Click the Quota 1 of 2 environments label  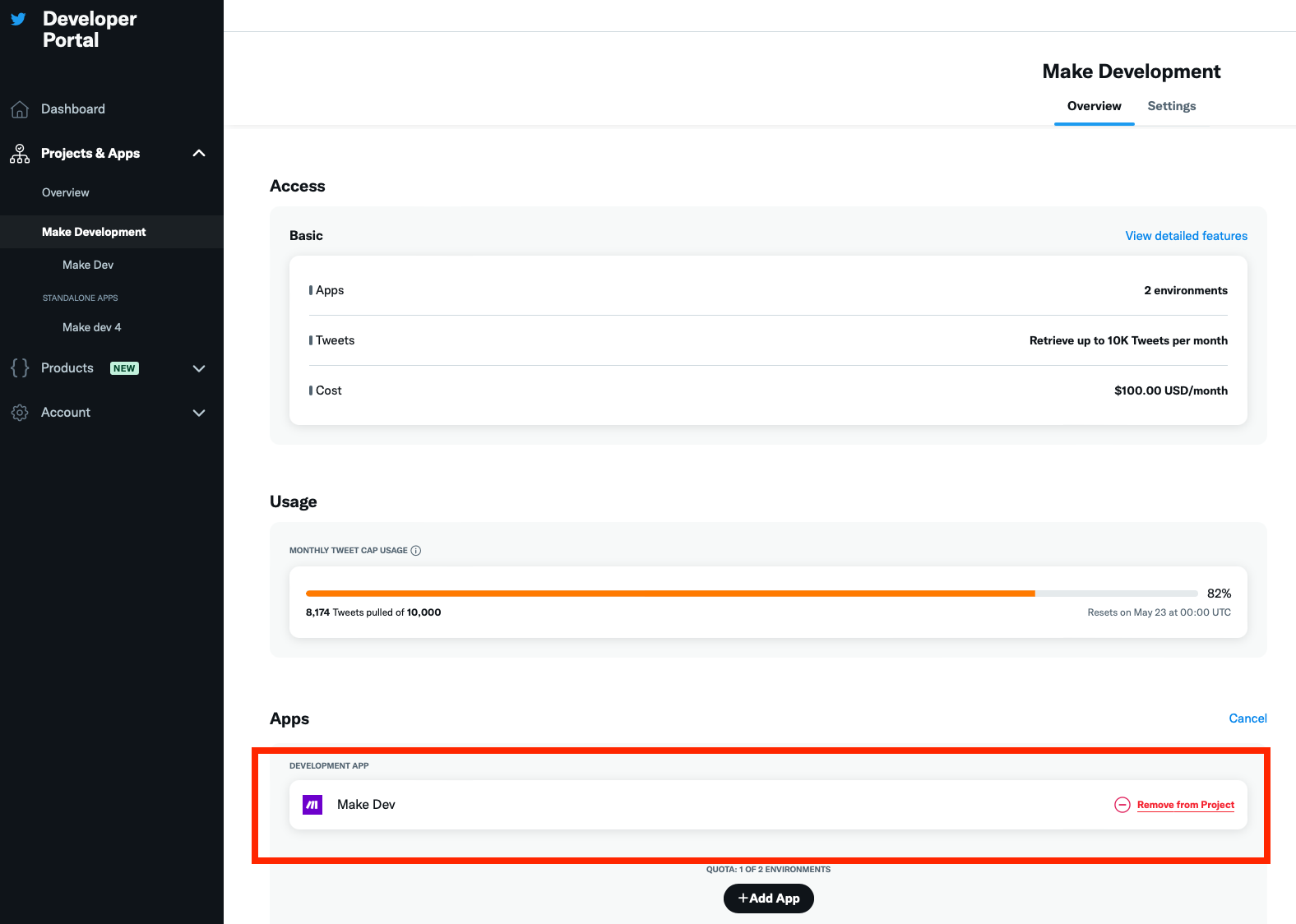[768, 869]
